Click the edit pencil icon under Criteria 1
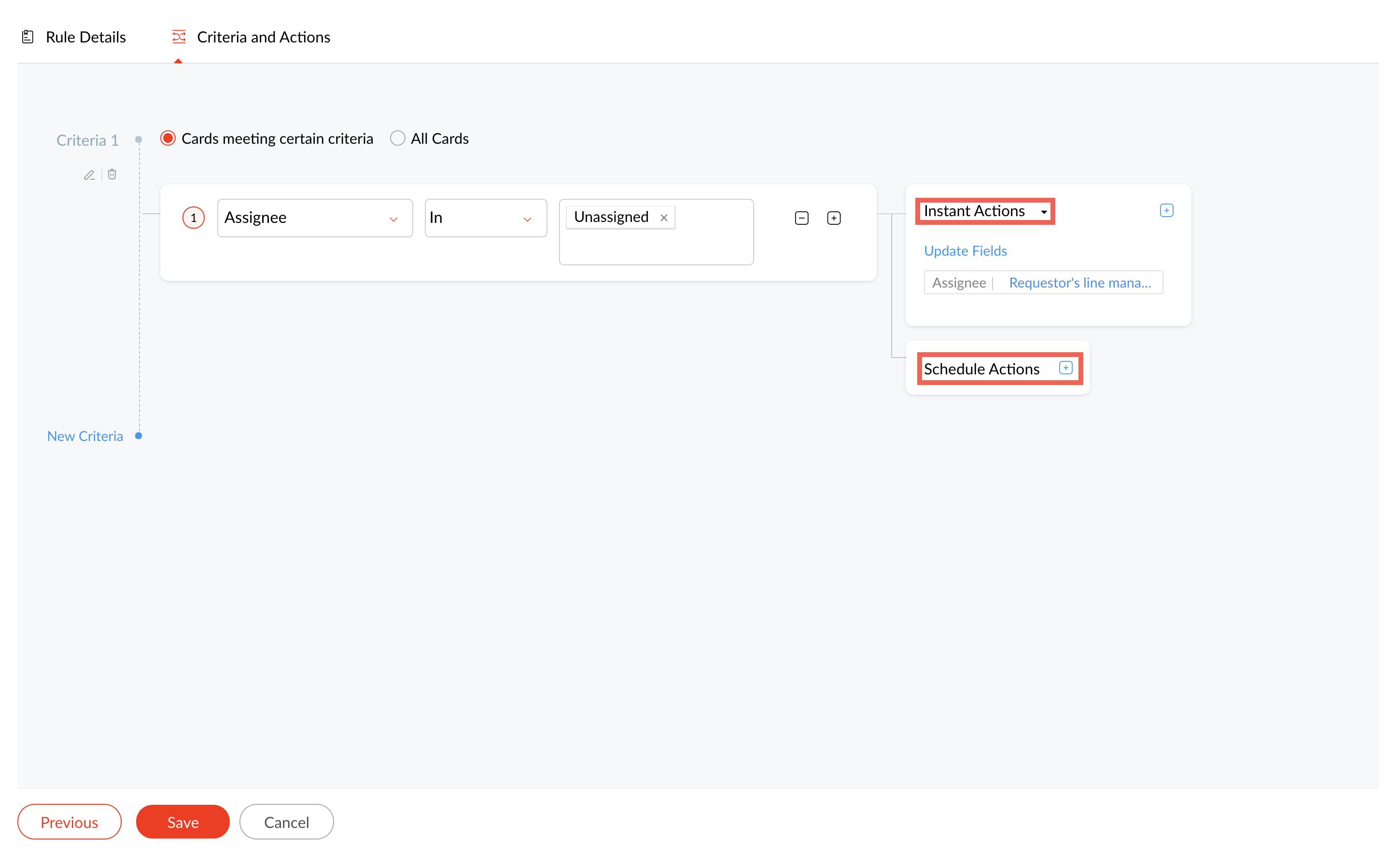Screen dimensions: 1400x854 [89, 175]
